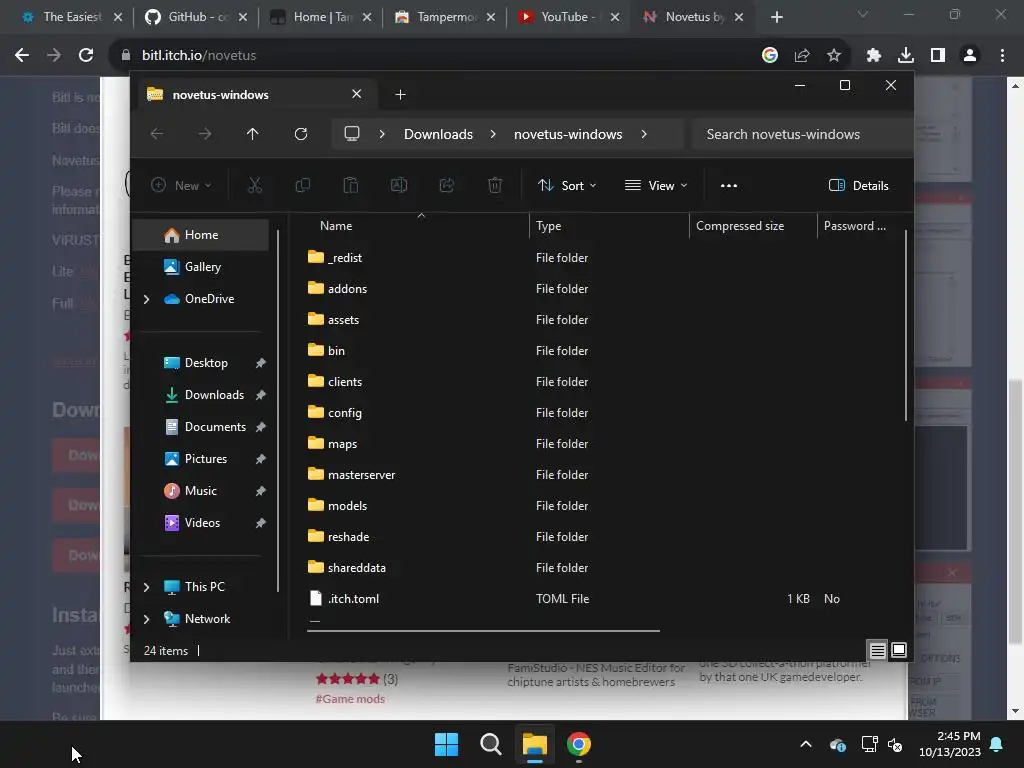Toggle the Details pane button
This screenshot has width=1024, height=768.
[x=859, y=185]
